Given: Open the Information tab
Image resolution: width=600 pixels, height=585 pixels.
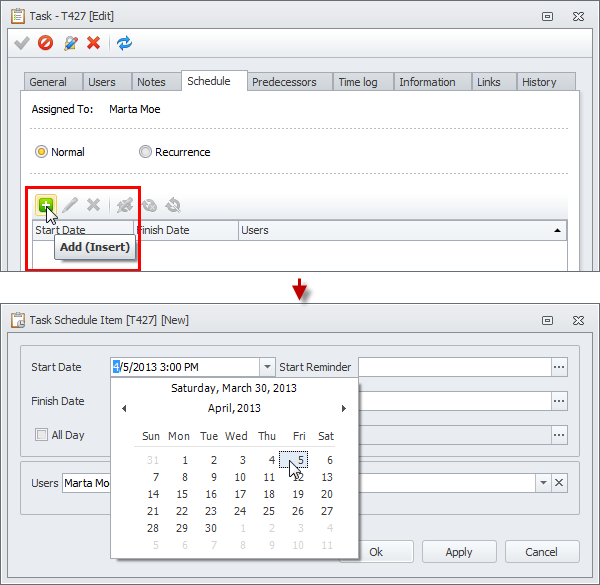Looking at the screenshot, I should (432, 82).
